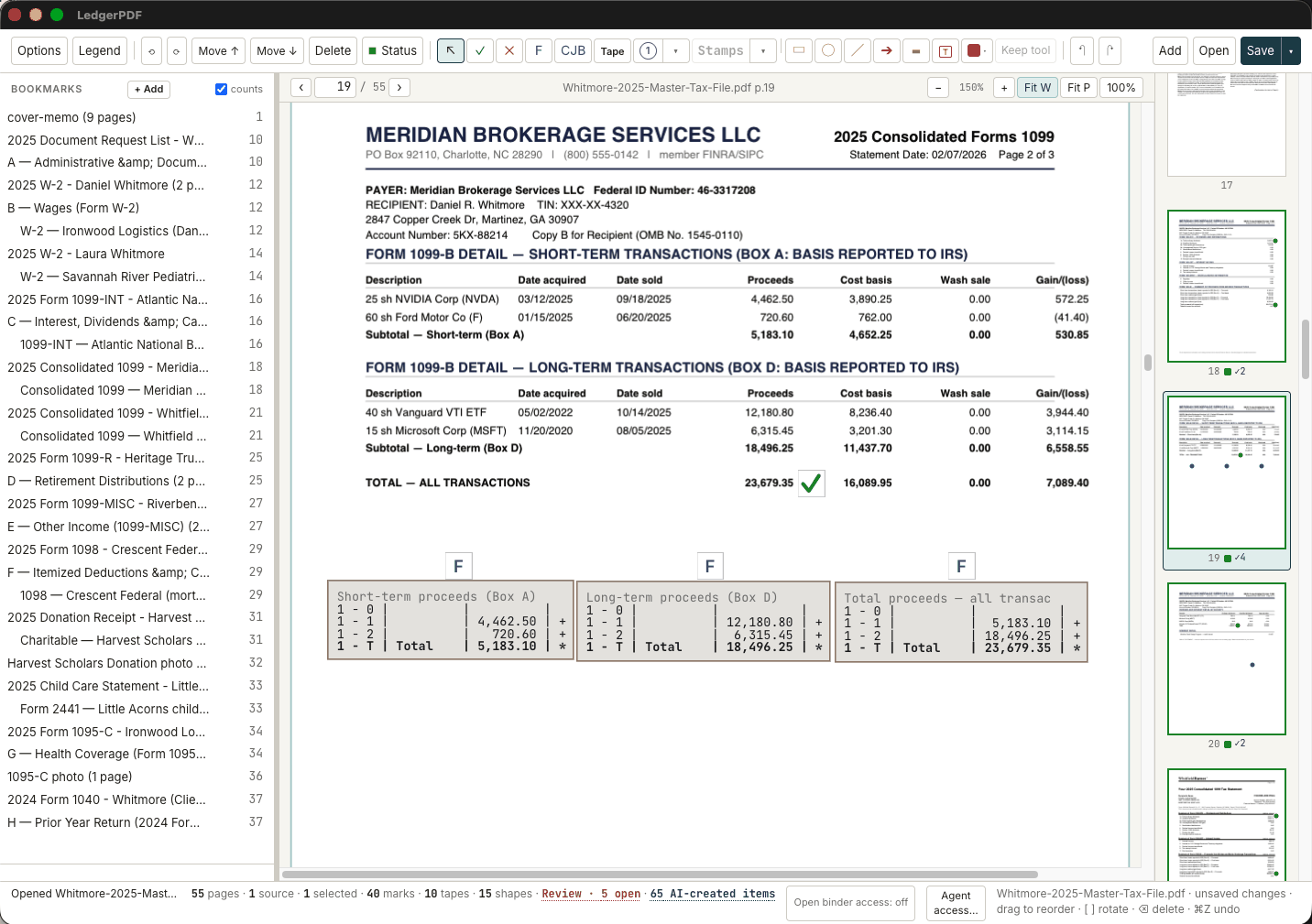Choose the green checkmark tick tool
Viewport: 1312px width, 924px height.
point(480,50)
